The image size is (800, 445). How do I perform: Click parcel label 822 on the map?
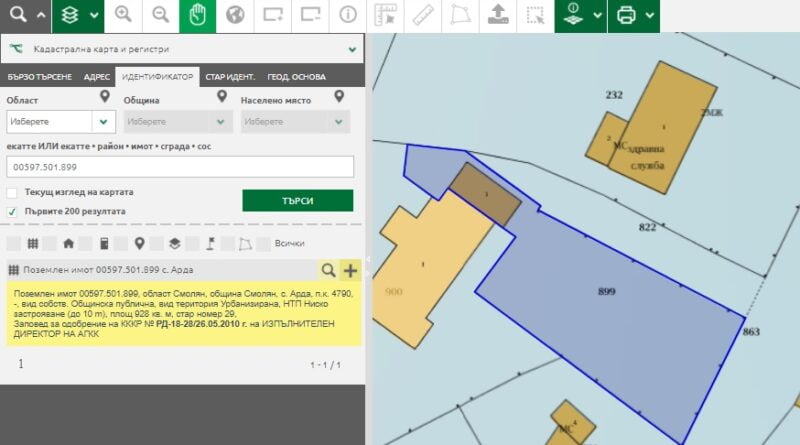click(647, 227)
